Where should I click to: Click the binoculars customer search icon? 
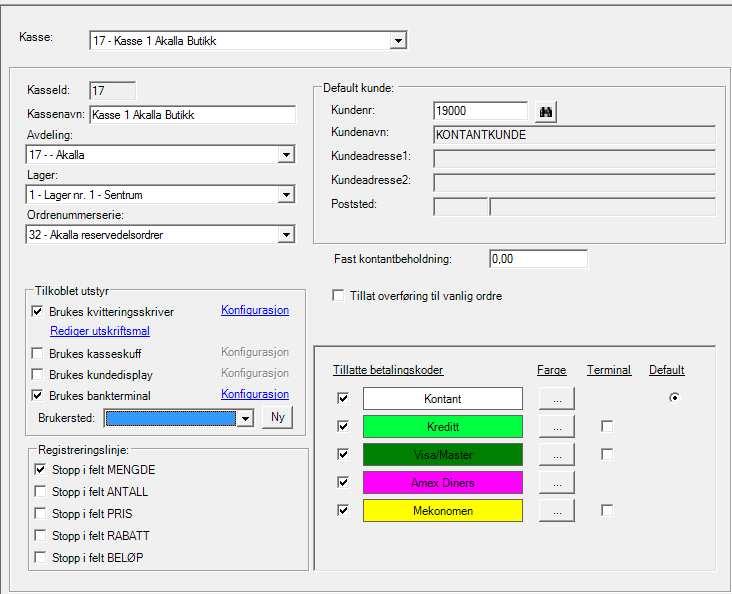[x=545, y=112]
